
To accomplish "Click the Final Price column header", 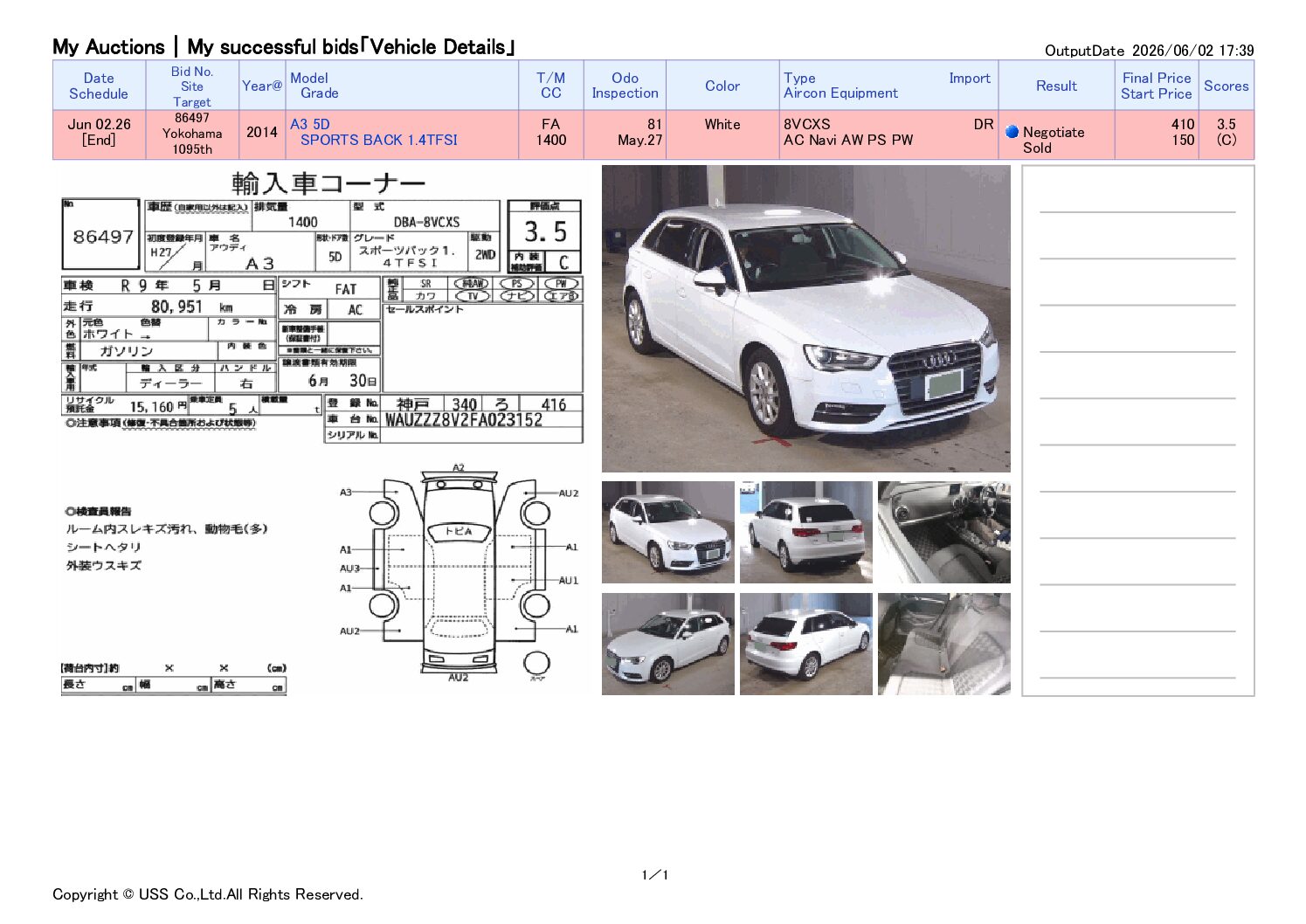I will 1157,78.
